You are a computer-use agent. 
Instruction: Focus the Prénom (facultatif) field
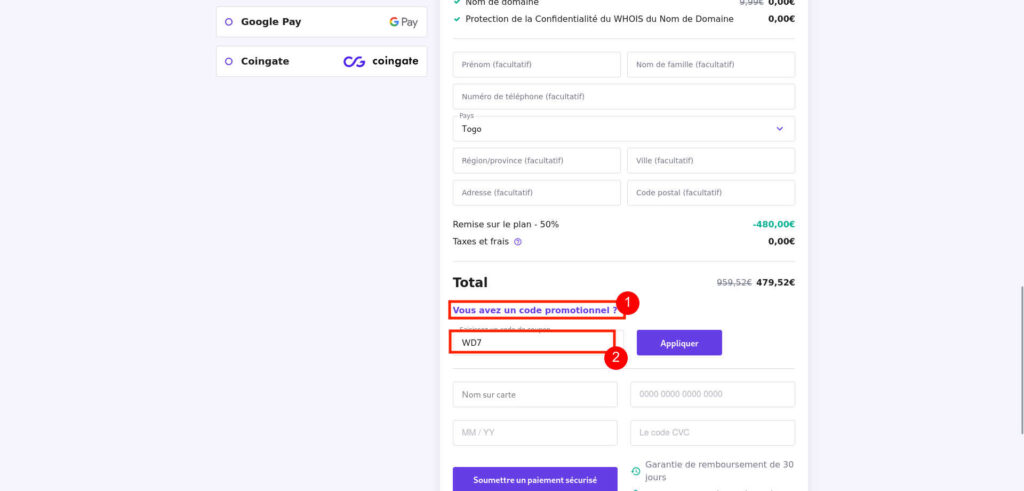[x=536, y=65]
